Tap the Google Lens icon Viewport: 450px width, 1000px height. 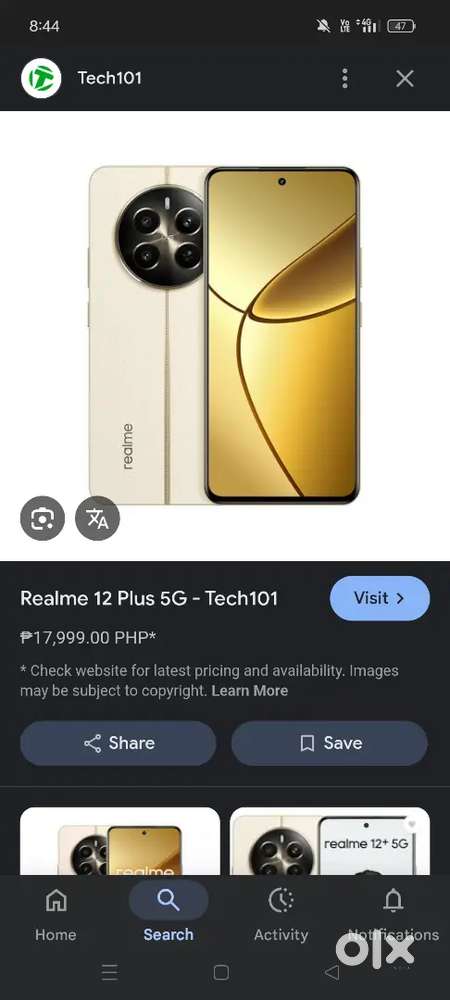[42, 518]
